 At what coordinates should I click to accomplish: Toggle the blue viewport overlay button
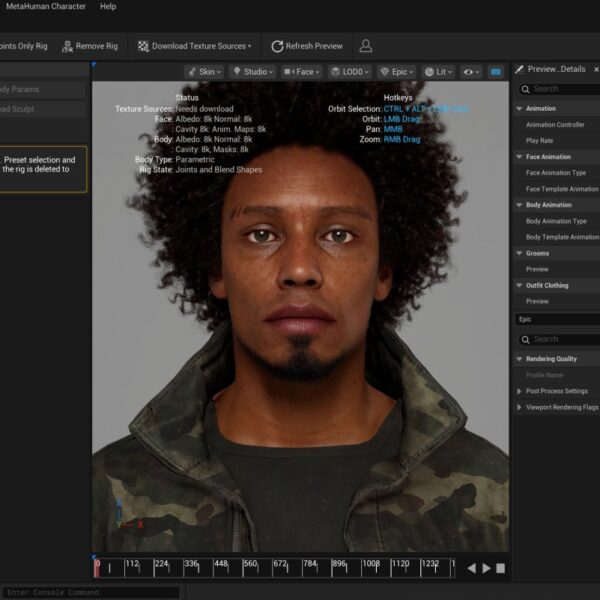496,72
